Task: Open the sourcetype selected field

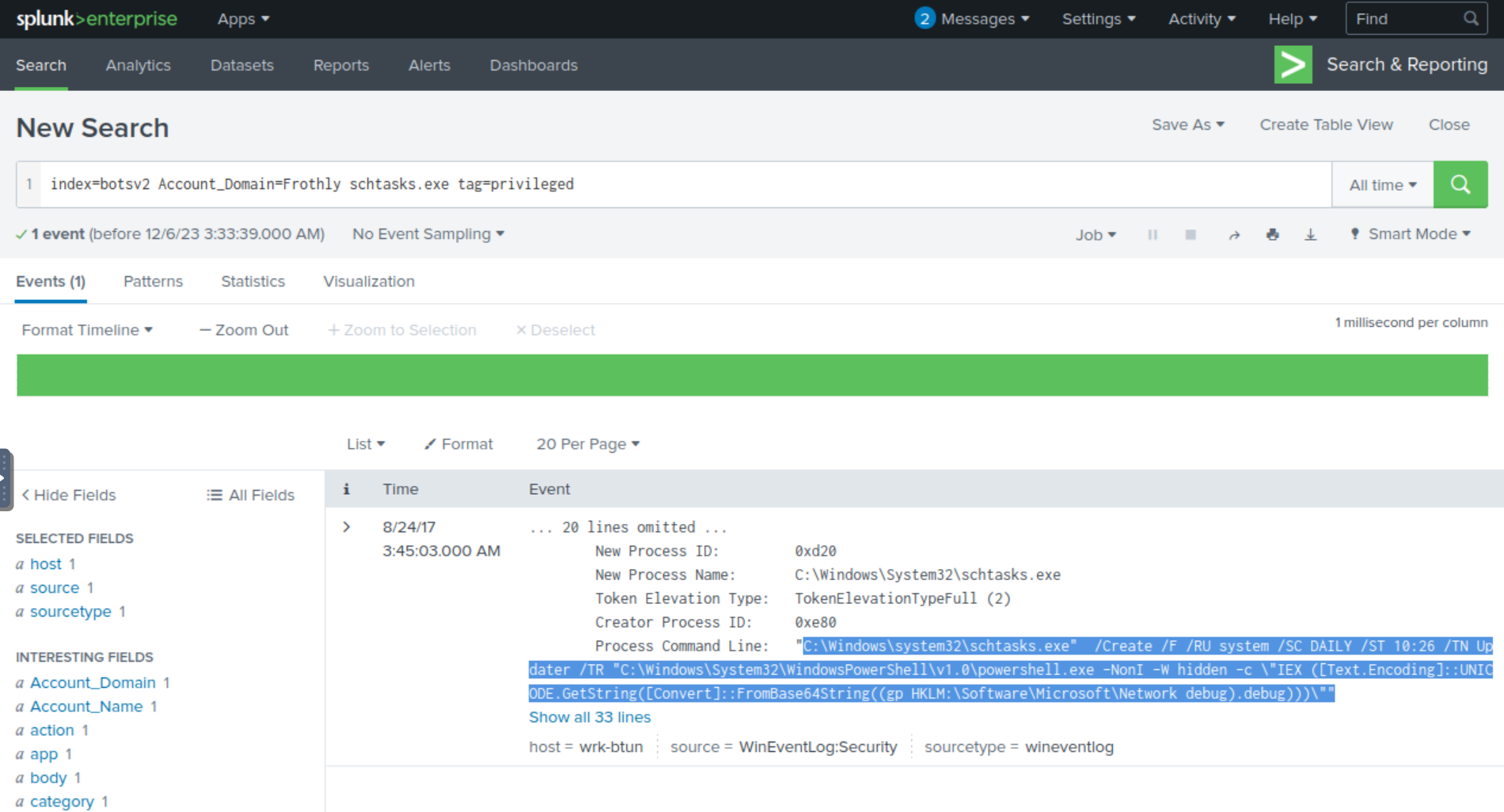Action: (x=70, y=612)
